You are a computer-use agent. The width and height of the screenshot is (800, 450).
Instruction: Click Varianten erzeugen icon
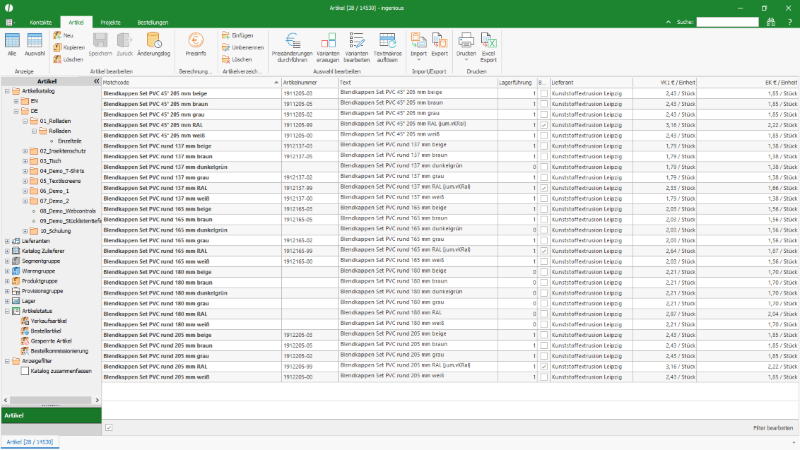click(x=328, y=47)
